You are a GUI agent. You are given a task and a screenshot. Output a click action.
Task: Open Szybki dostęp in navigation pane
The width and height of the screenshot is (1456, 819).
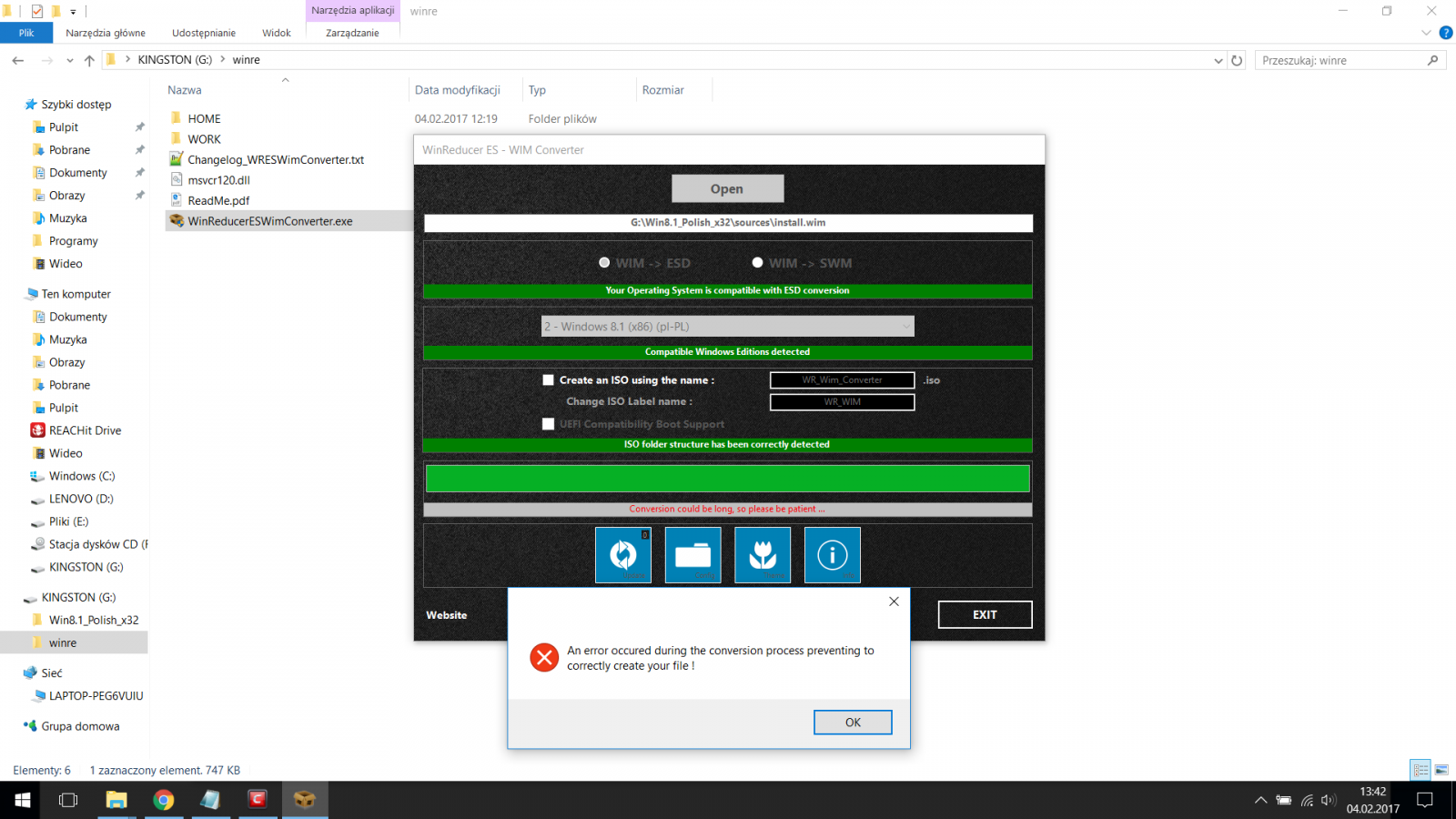tap(76, 105)
